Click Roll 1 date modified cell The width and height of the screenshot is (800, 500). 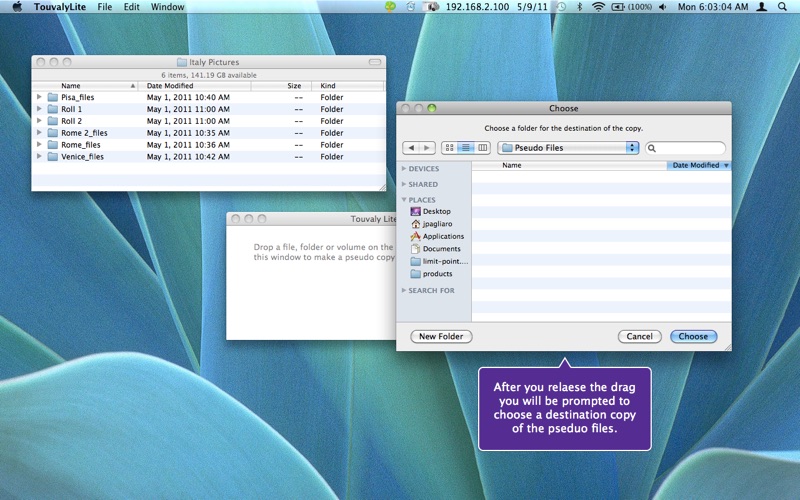coord(188,109)
